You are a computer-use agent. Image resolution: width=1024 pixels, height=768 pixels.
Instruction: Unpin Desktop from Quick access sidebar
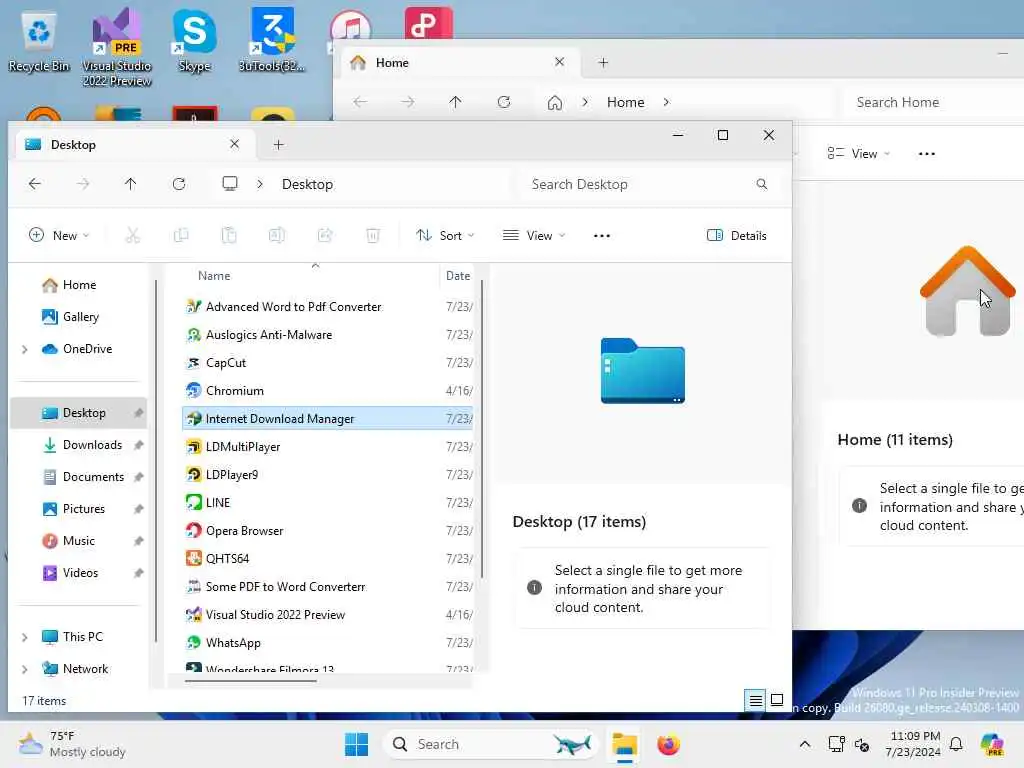point(138,413)
